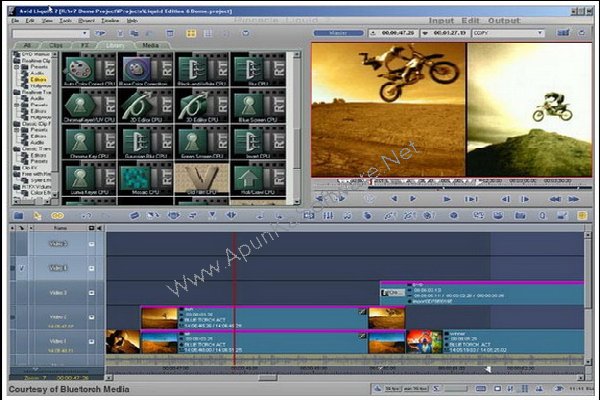Screen dimensions: 600x400
Task: Pick the Luma Keyer CPU effect
Action: click(89, 178)
